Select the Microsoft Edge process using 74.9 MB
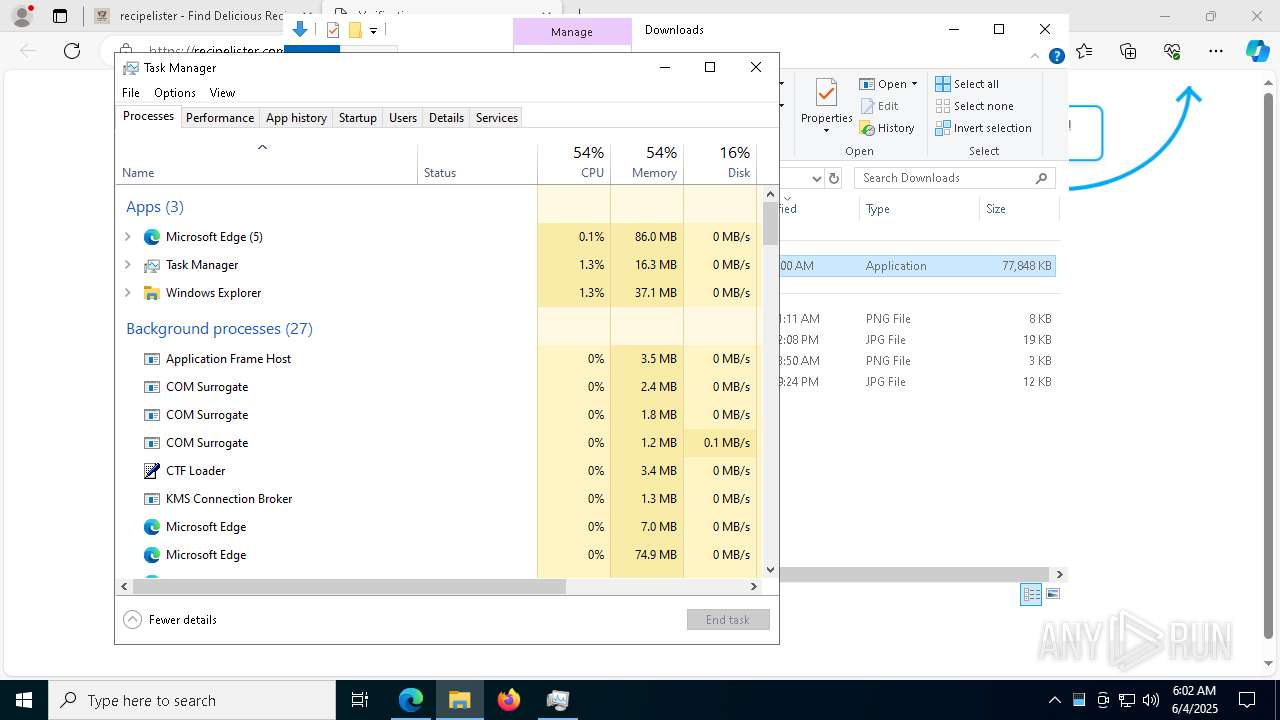The image size is (1280, 720). click(x=437, y=555)
